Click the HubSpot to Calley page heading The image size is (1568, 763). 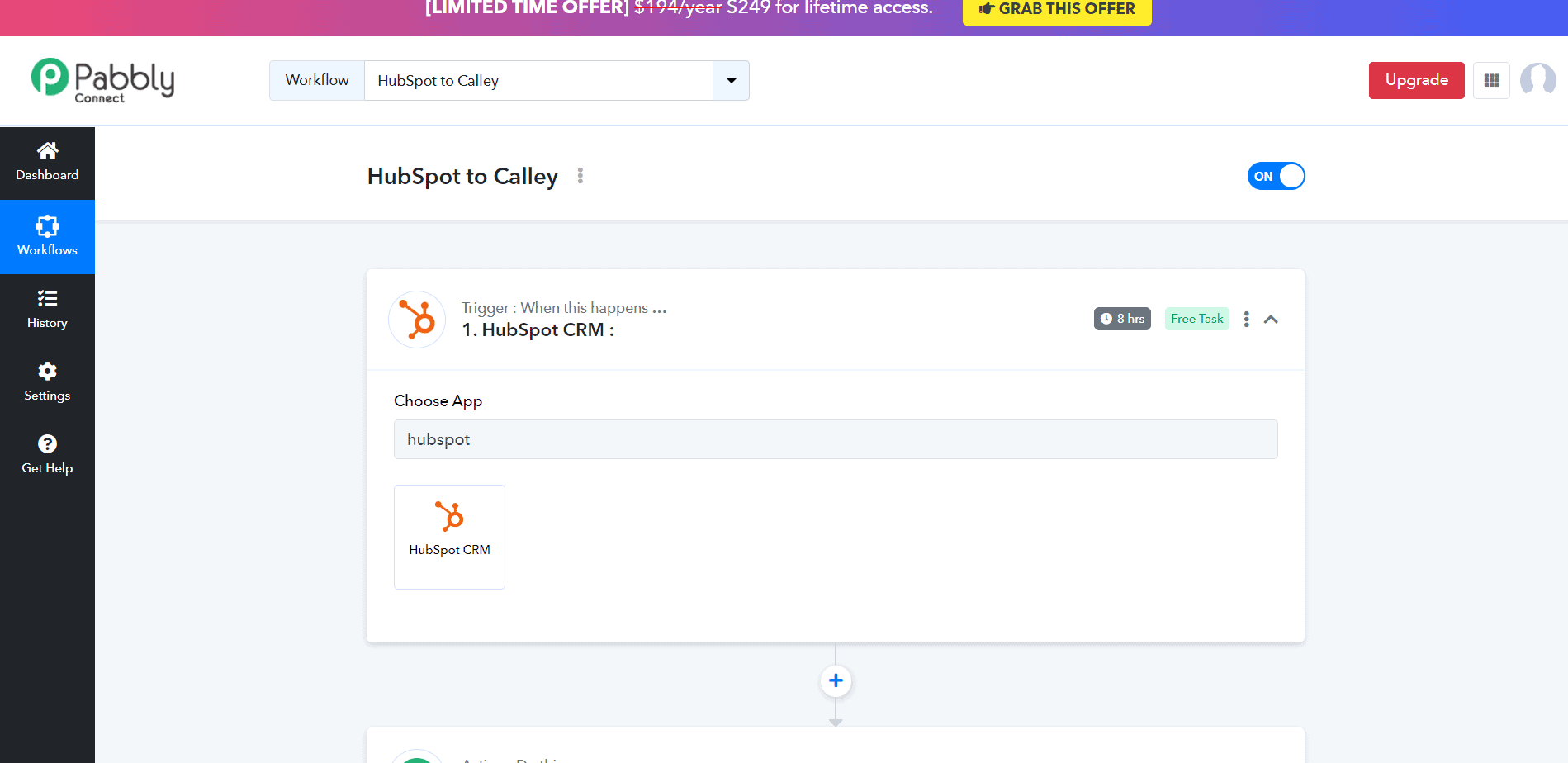(x=462, y=176)
